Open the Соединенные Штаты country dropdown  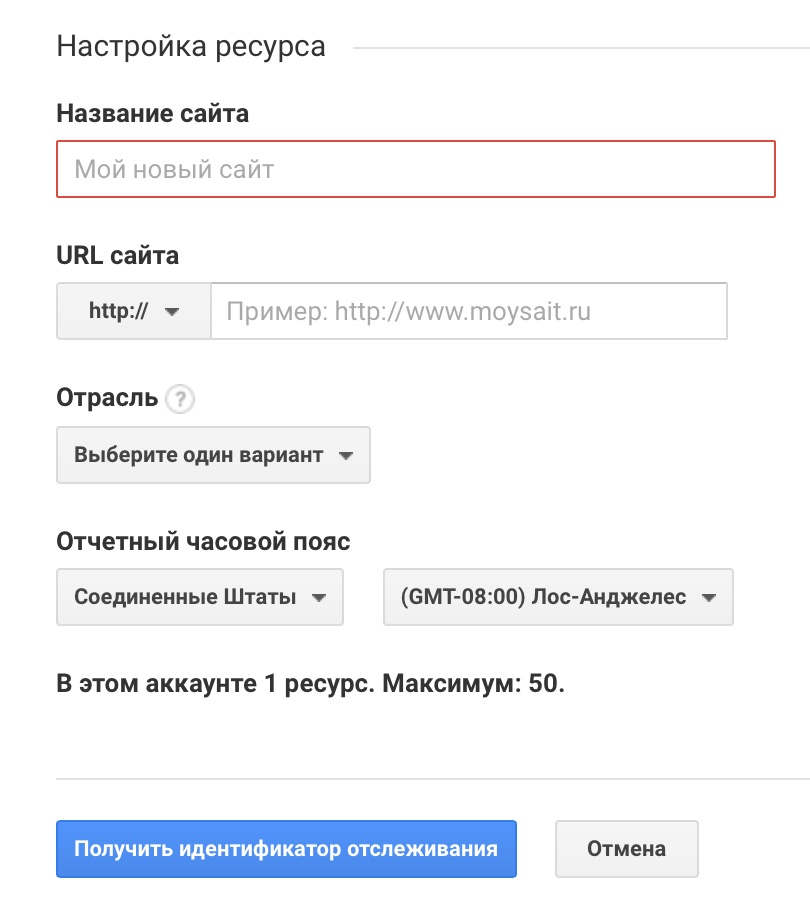199,597
